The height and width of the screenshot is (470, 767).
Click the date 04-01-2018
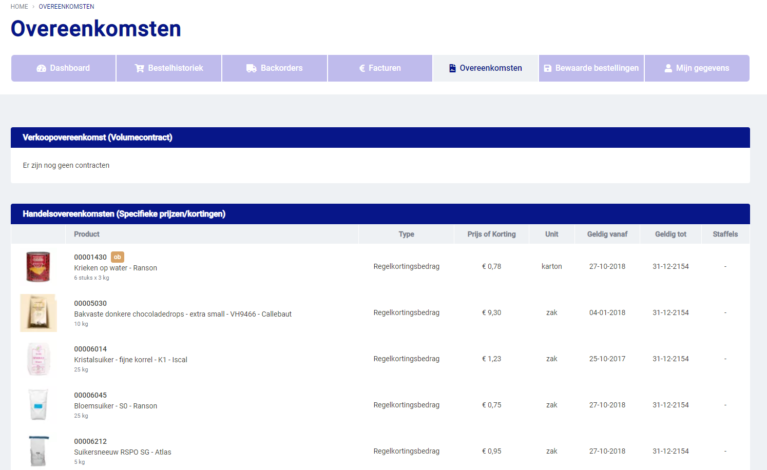(607, 313)
